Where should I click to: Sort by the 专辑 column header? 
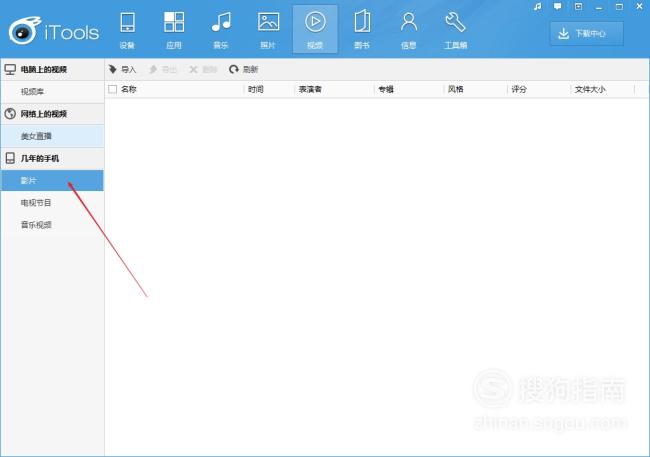point(386,89)
